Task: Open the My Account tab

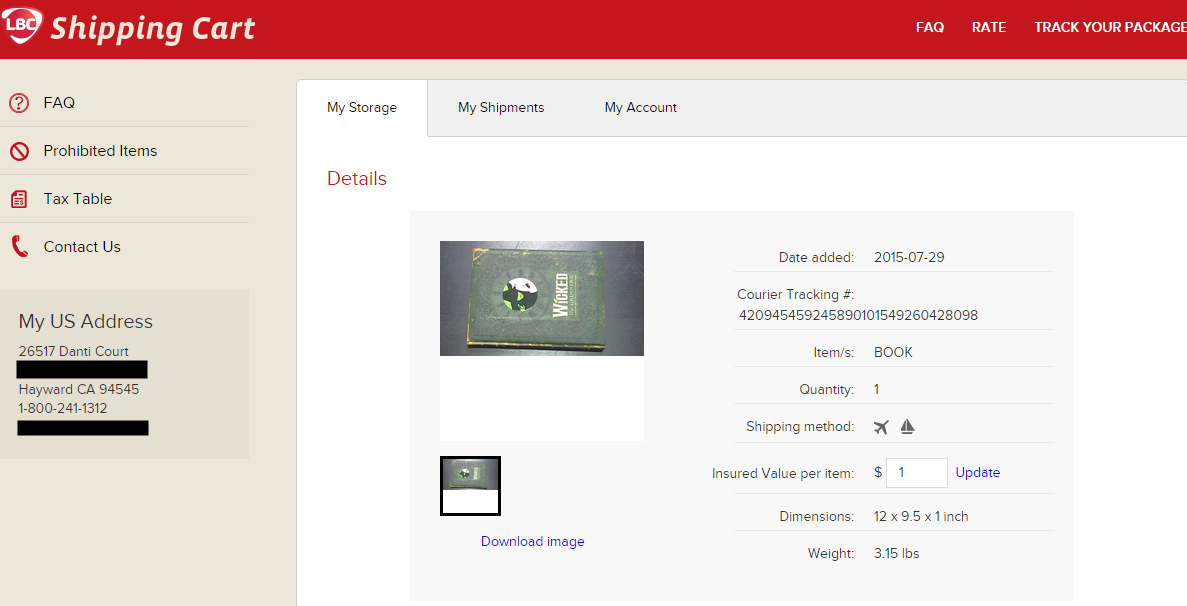Action: coord(640,107)
